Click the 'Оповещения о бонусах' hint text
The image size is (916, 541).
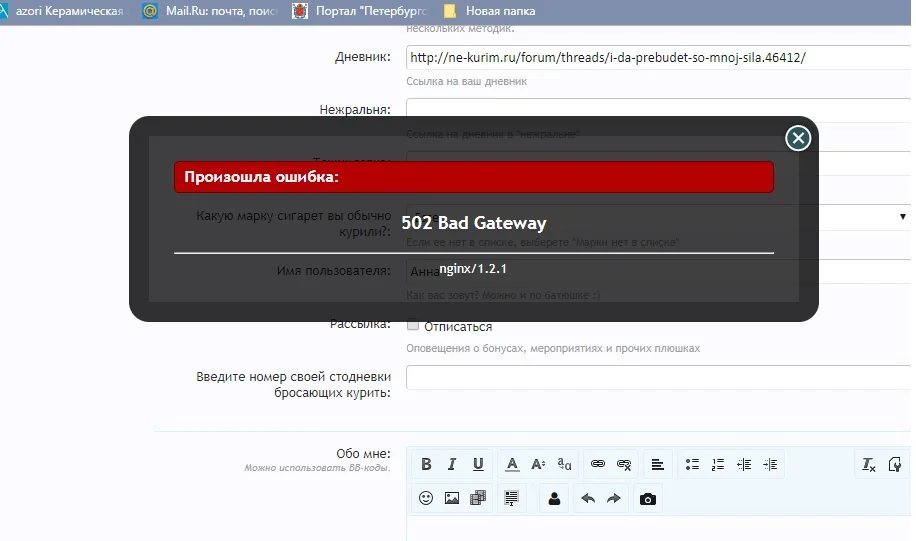553,348
